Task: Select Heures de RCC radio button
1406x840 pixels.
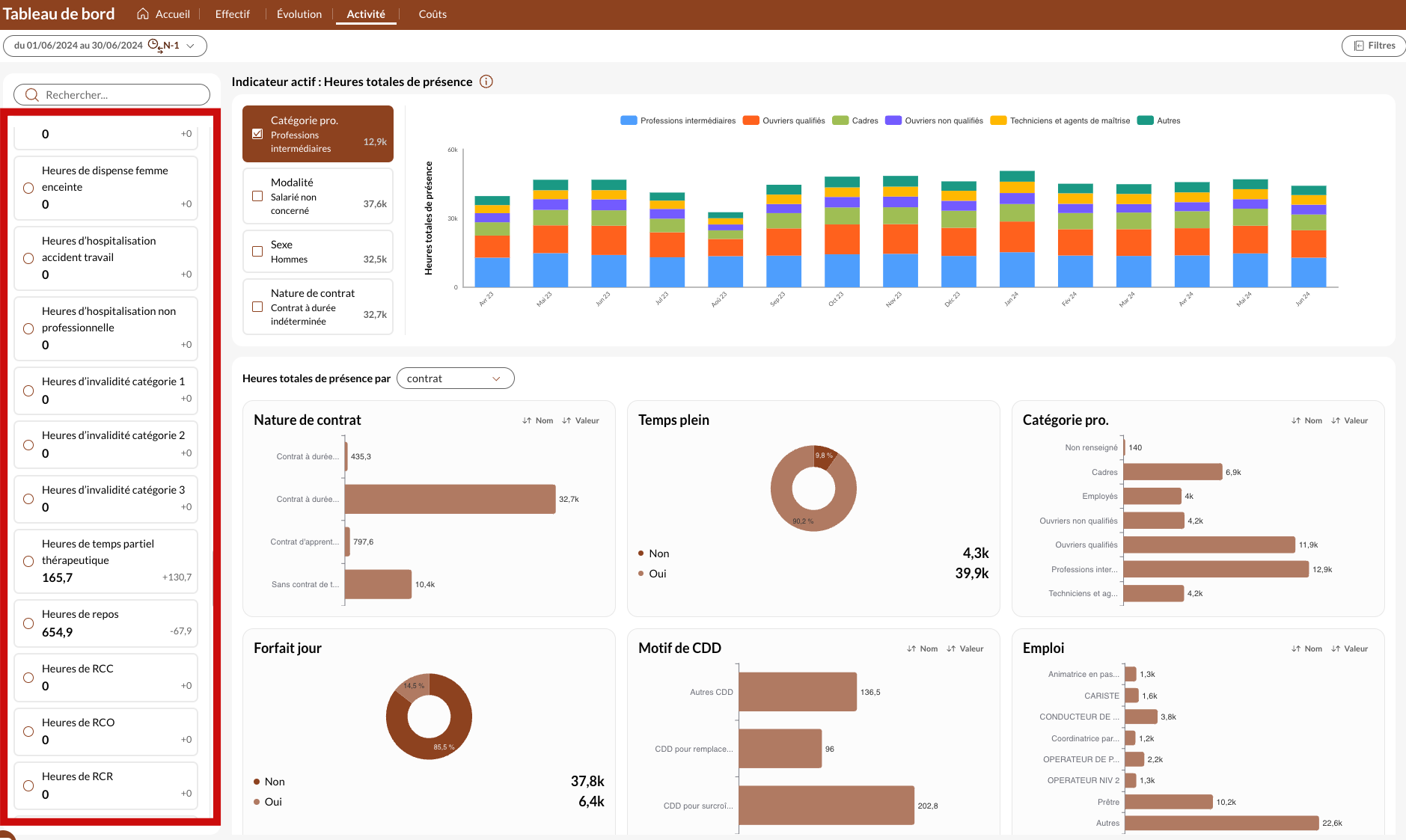Action: [x=28, y=678]
